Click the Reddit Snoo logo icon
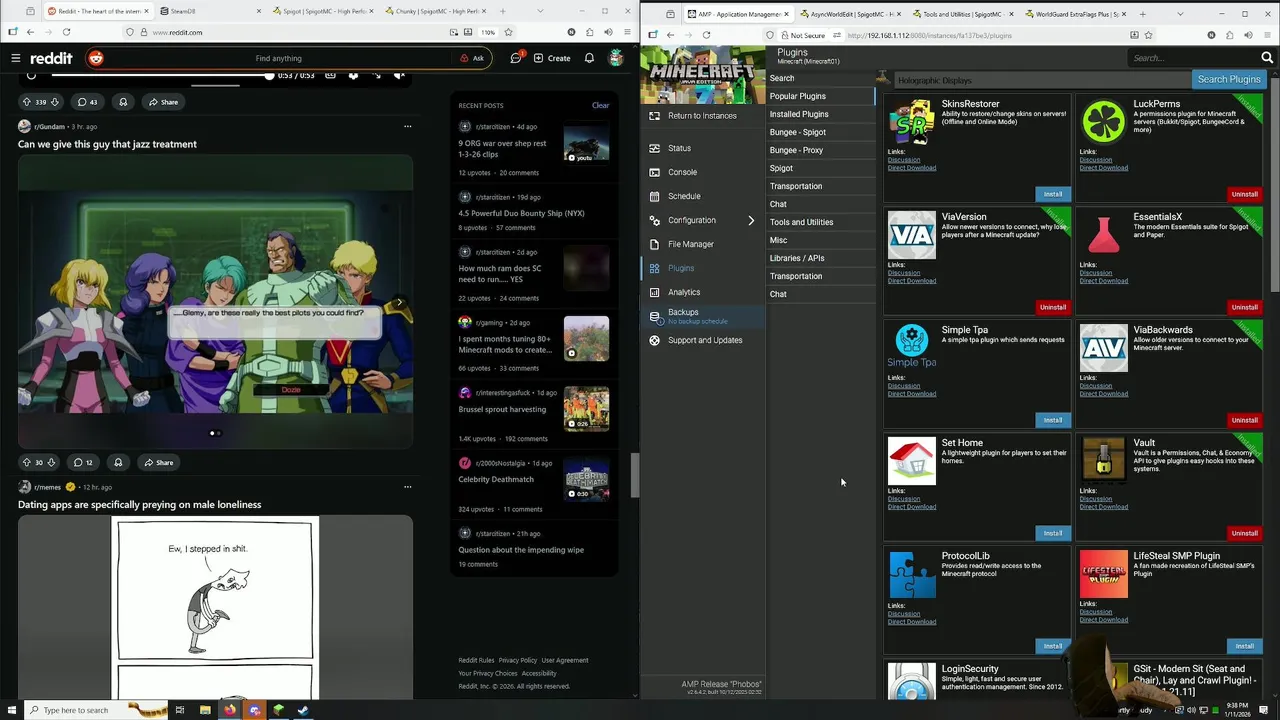 click(95, 58)
